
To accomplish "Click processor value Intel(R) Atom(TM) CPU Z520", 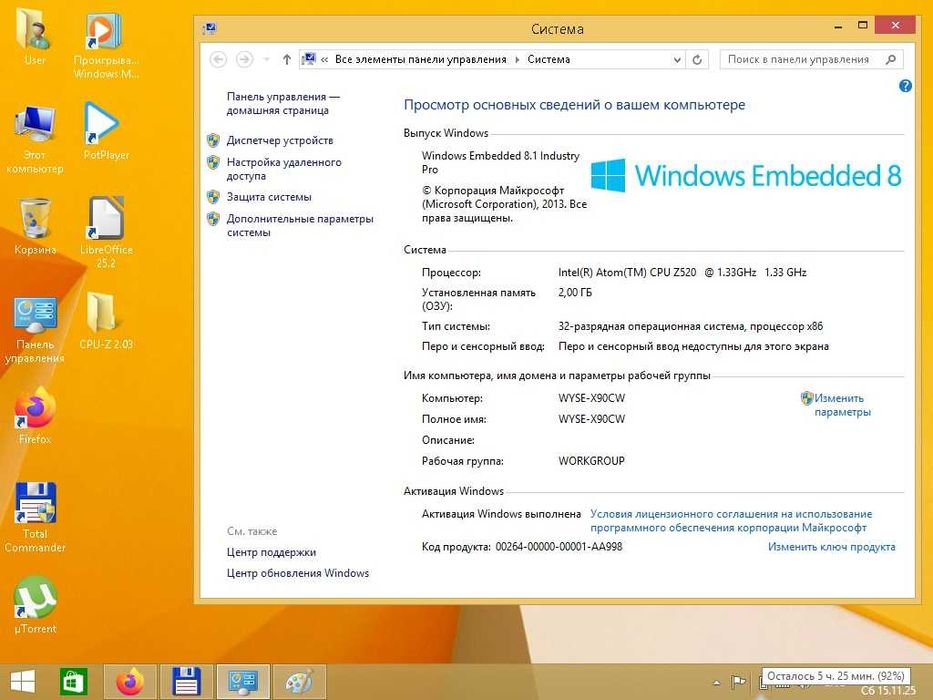I will 627,273.
